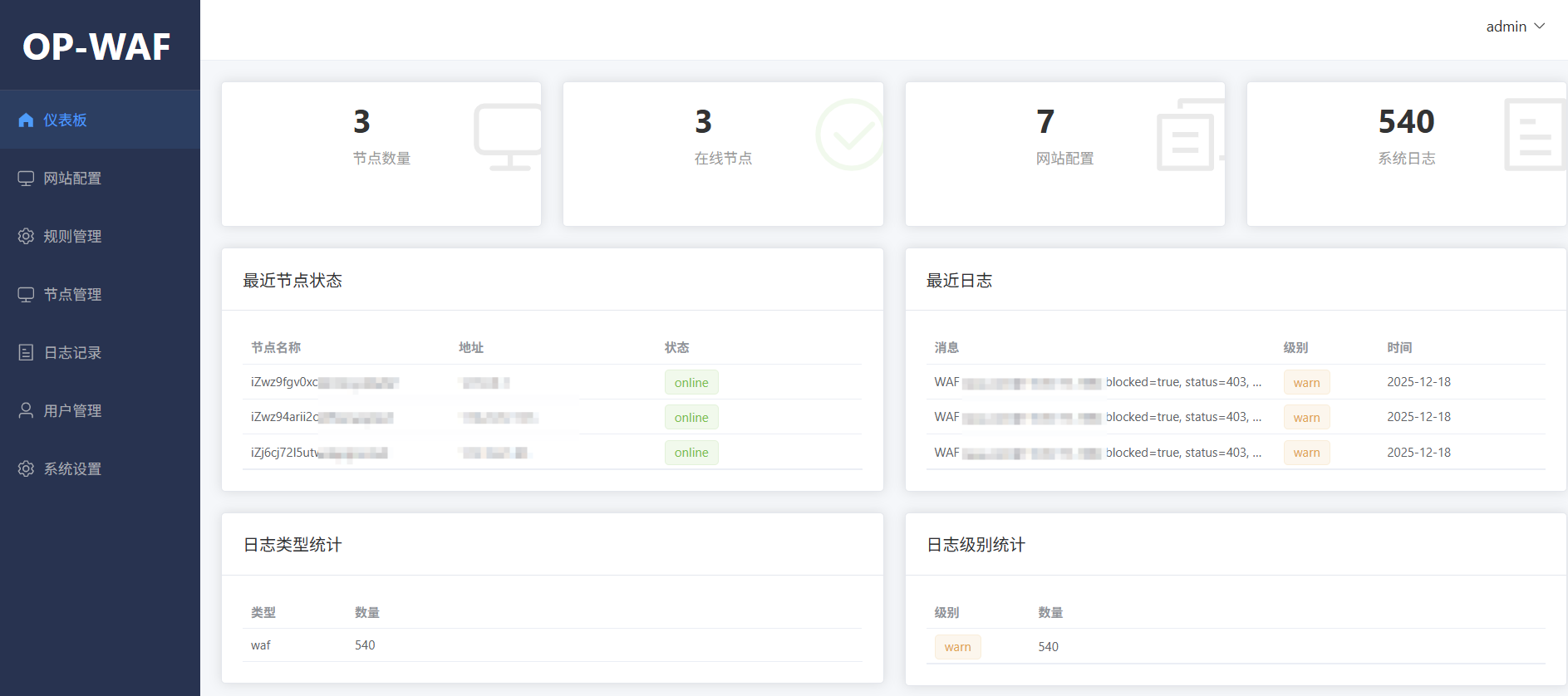Screen dimensions: 1568x696
Task: Click the 状态 column header
Action: [676, 348]
